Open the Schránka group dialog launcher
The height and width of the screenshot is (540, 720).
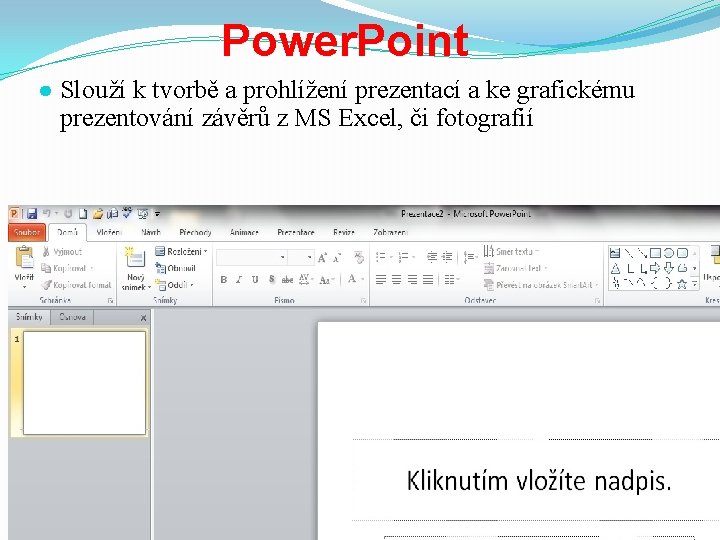pos(110,301)
